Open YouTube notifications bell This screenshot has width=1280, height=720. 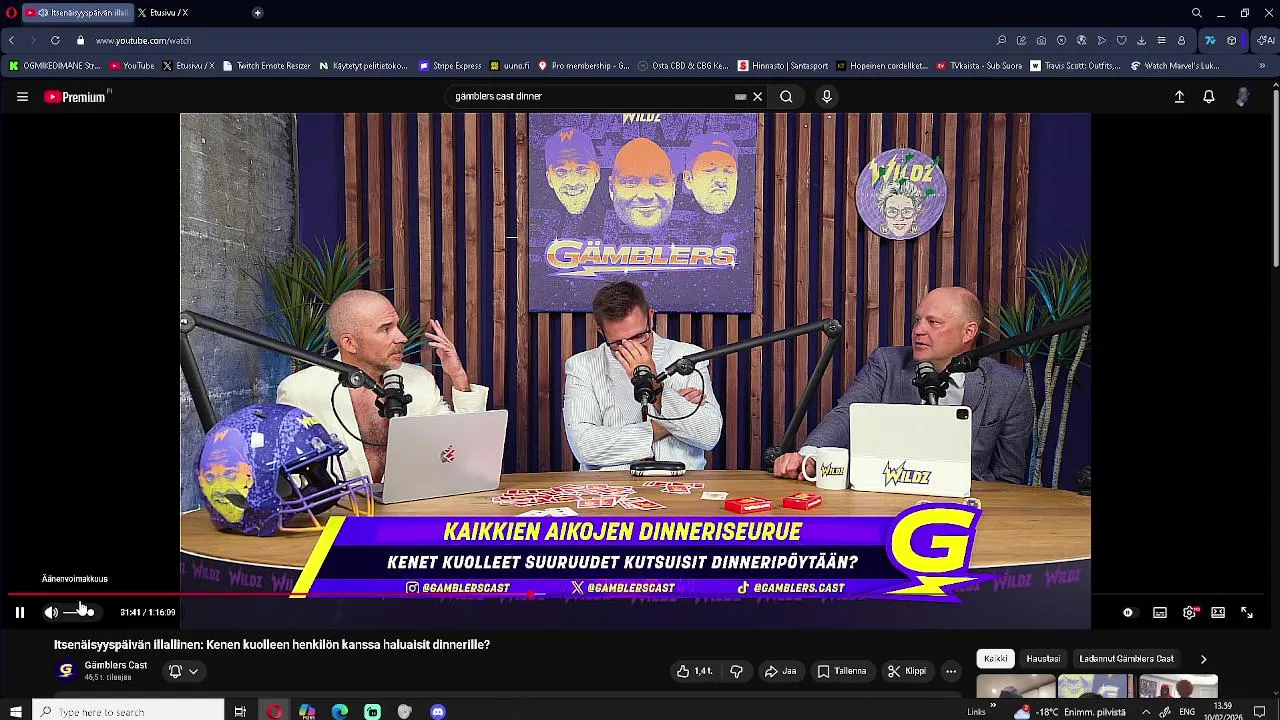click(x=1209, y=97)
